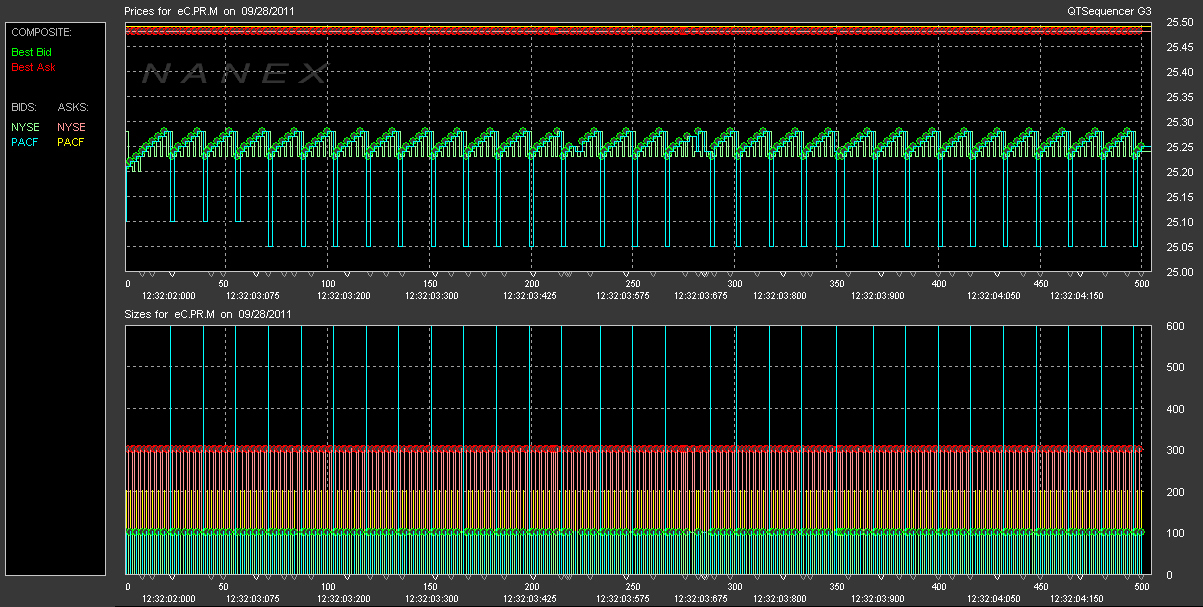Click timestamp 12:32:04:150 under the Prices chart
This screenshot has width=1203, height=607.
tap(1076, 296)
